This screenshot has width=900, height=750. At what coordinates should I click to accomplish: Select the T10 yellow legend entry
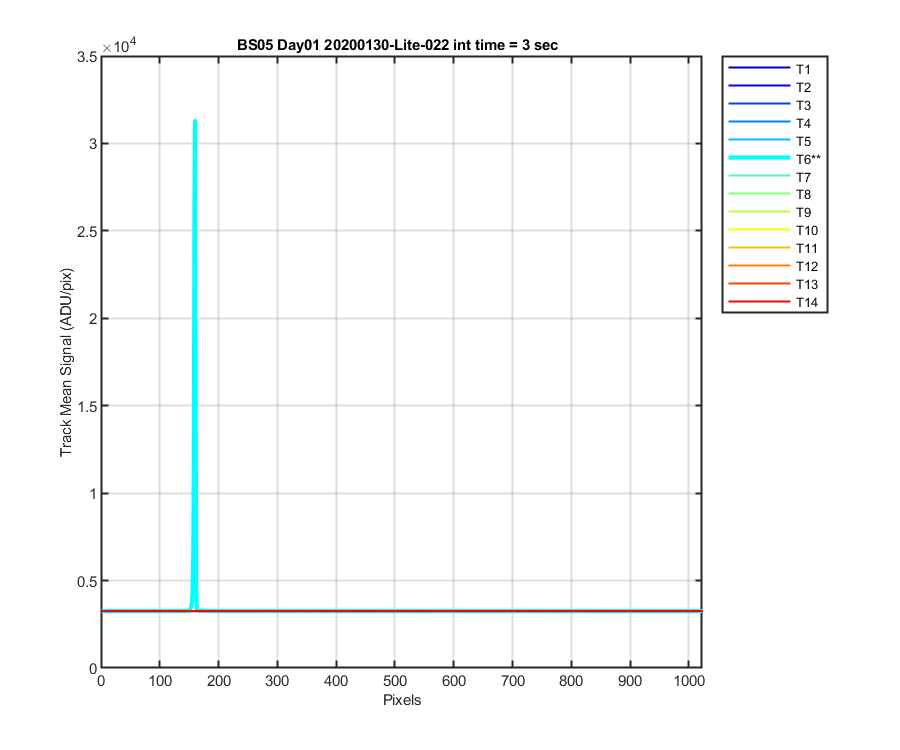click(773, 230)
